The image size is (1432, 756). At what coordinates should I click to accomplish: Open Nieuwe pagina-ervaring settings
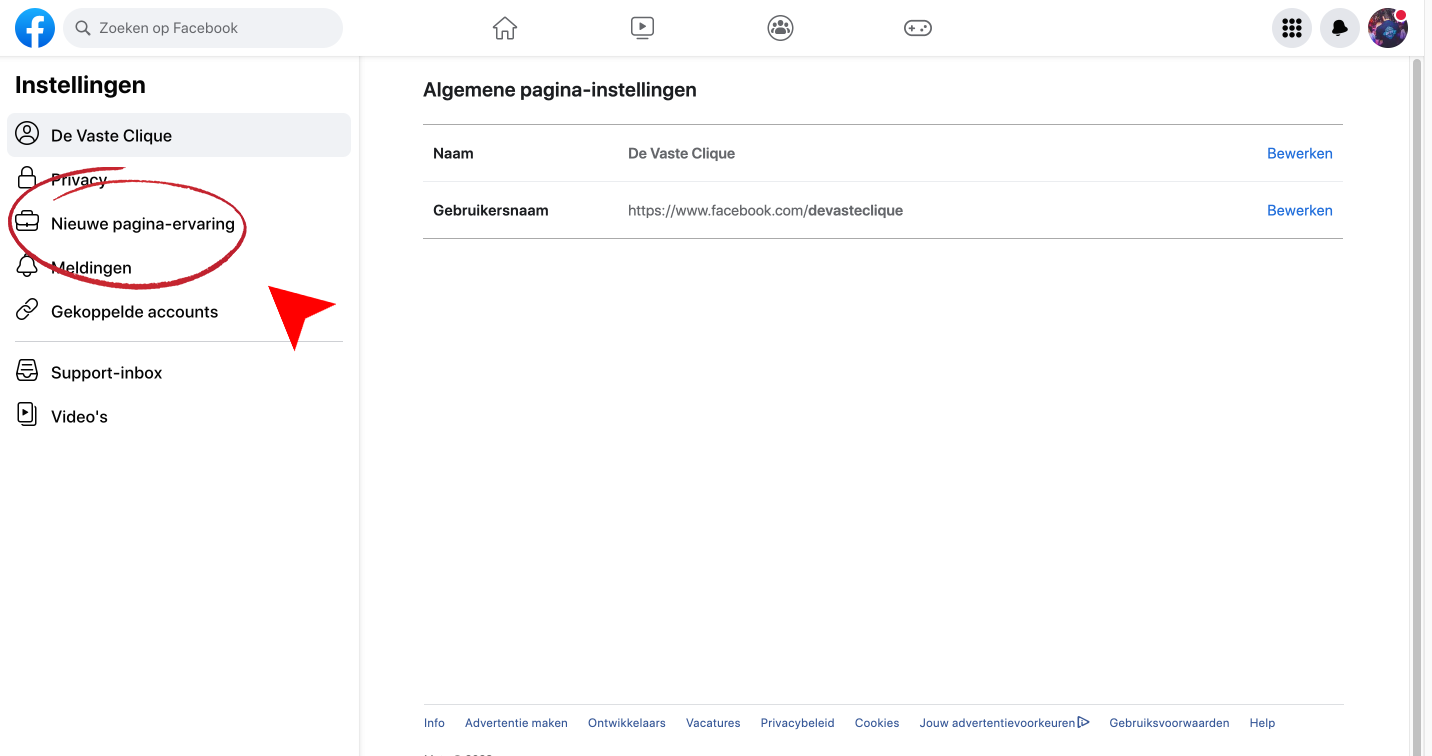[x=179, y=223]
